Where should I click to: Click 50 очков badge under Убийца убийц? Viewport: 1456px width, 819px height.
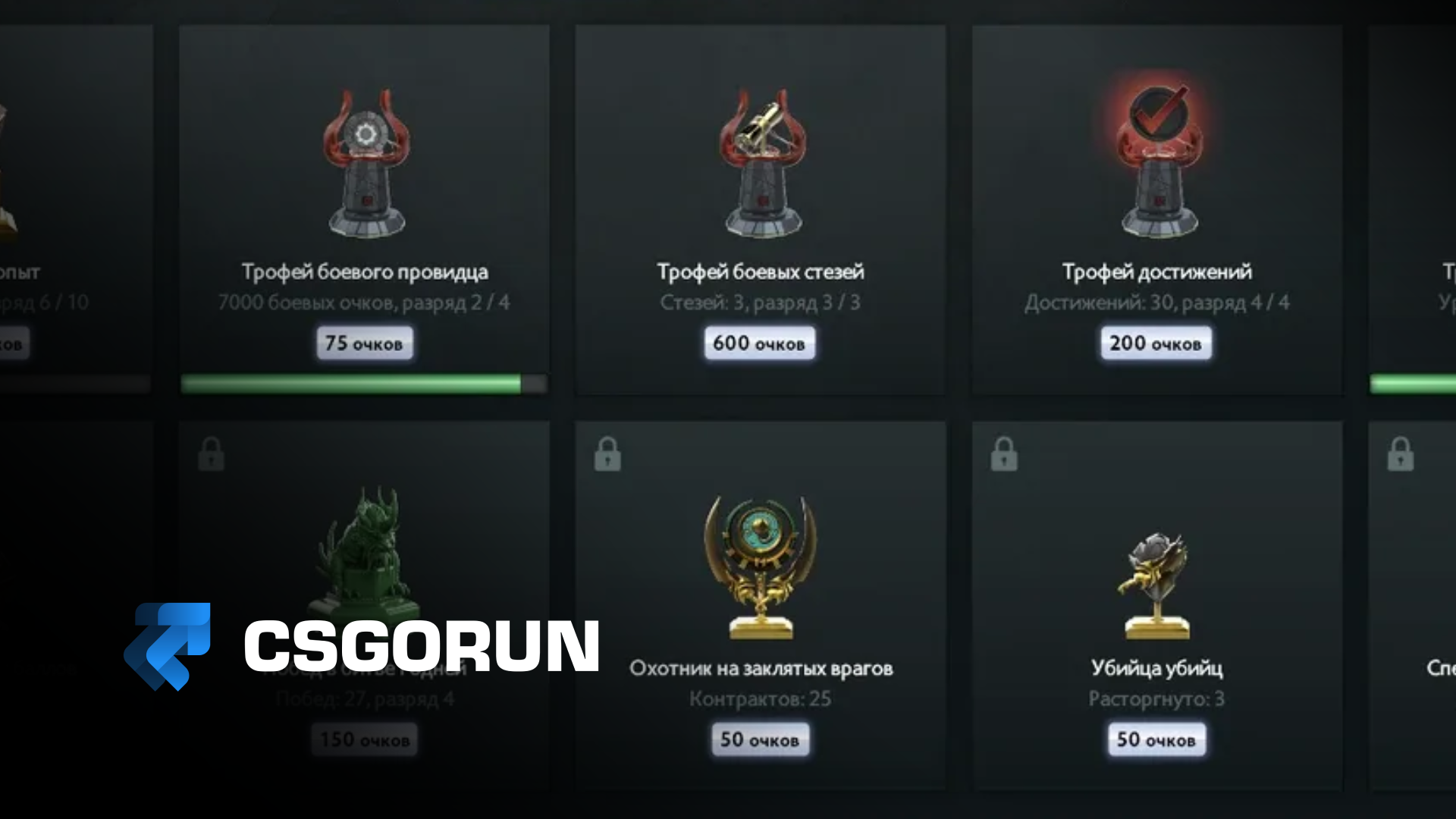click(x=1156, y=739)
